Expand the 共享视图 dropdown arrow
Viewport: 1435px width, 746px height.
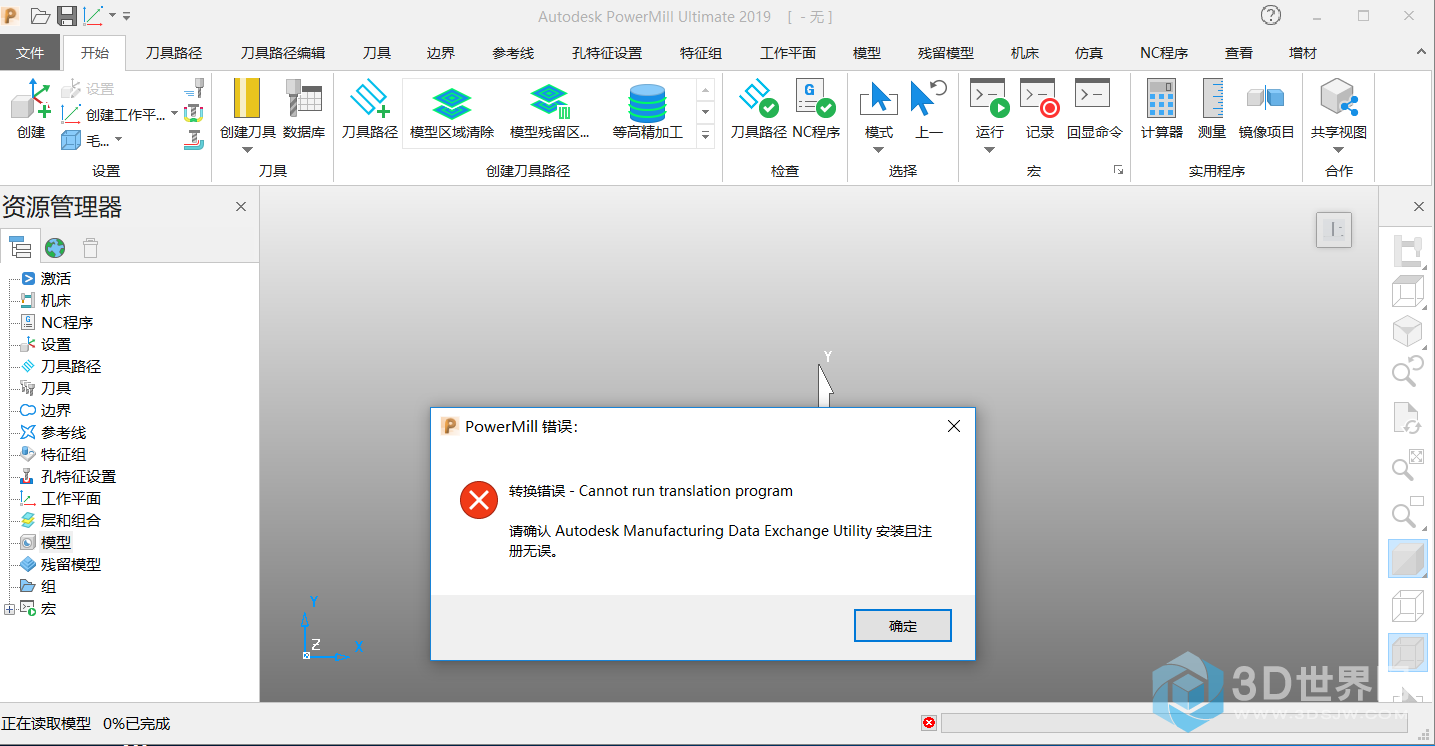tap(1338, 150)
